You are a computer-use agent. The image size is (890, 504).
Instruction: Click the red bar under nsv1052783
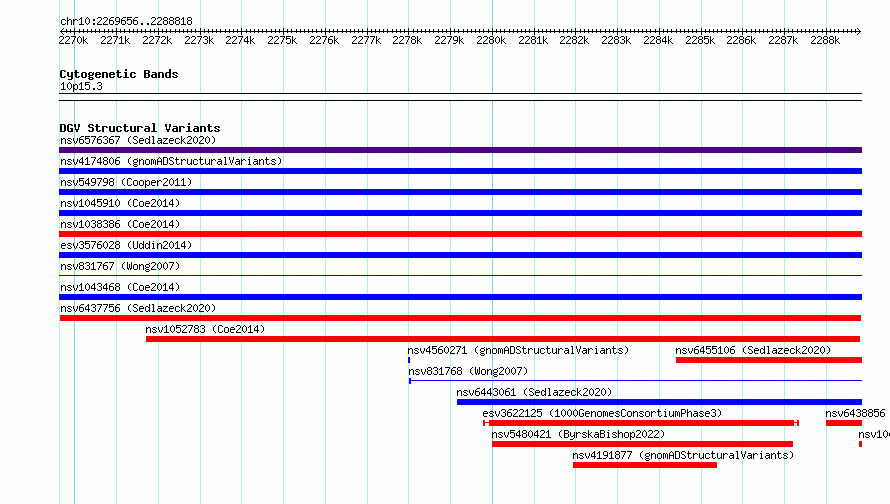point(503,339)
